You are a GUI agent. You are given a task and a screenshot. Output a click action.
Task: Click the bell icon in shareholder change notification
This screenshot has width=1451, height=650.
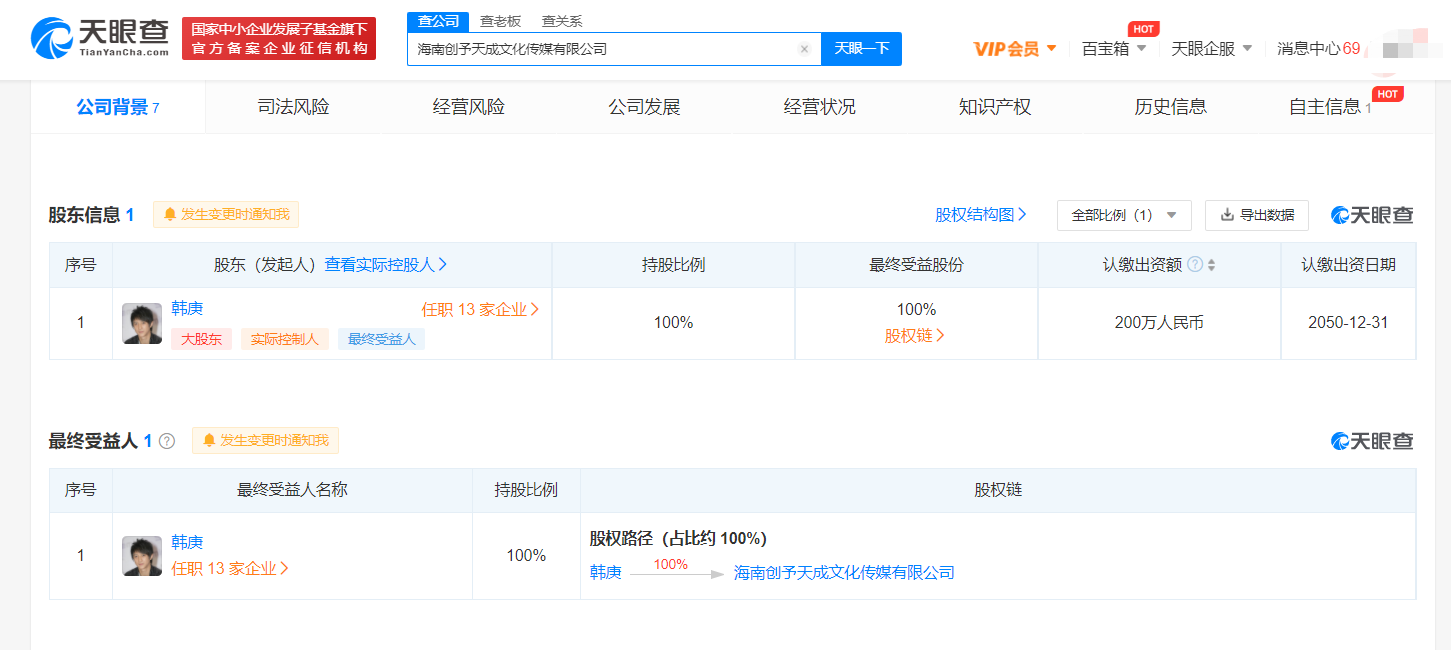click(x=170, y=214)
